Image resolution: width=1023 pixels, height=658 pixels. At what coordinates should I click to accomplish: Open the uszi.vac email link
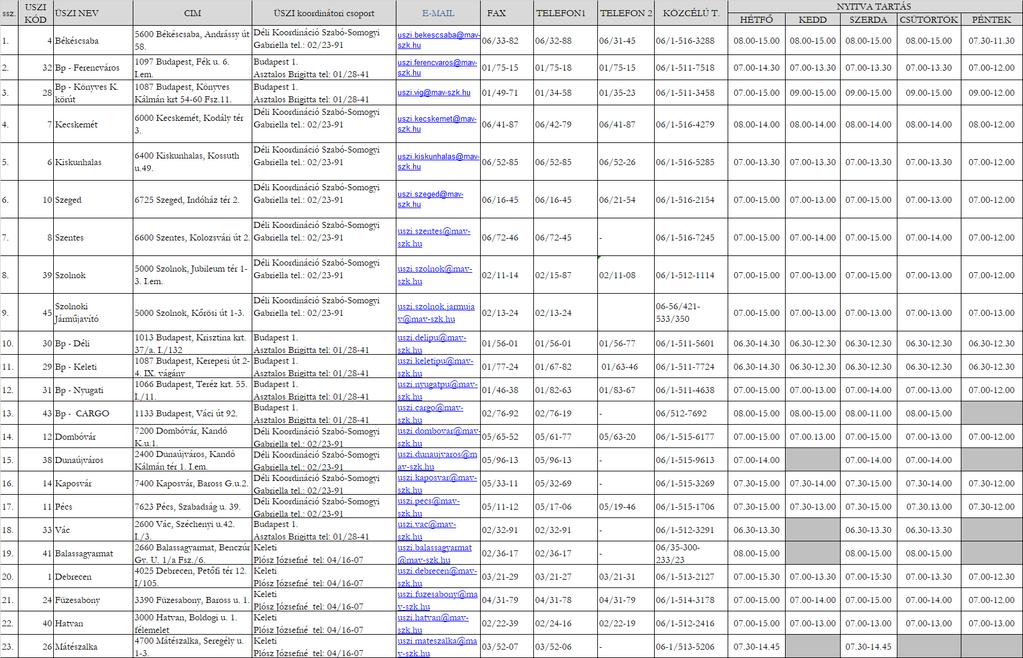(427, 530)
